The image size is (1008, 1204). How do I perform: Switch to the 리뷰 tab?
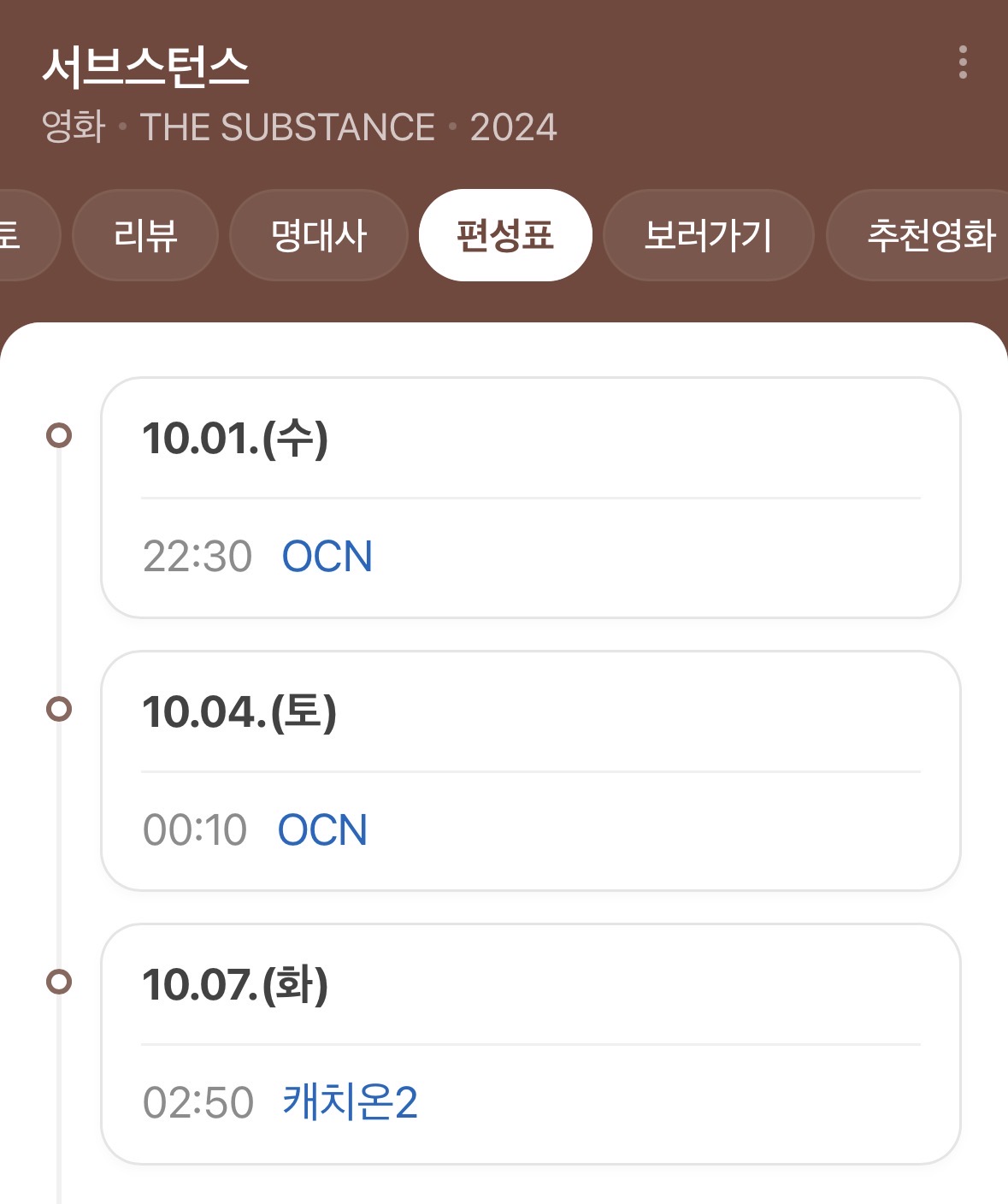tap(145, 235)
